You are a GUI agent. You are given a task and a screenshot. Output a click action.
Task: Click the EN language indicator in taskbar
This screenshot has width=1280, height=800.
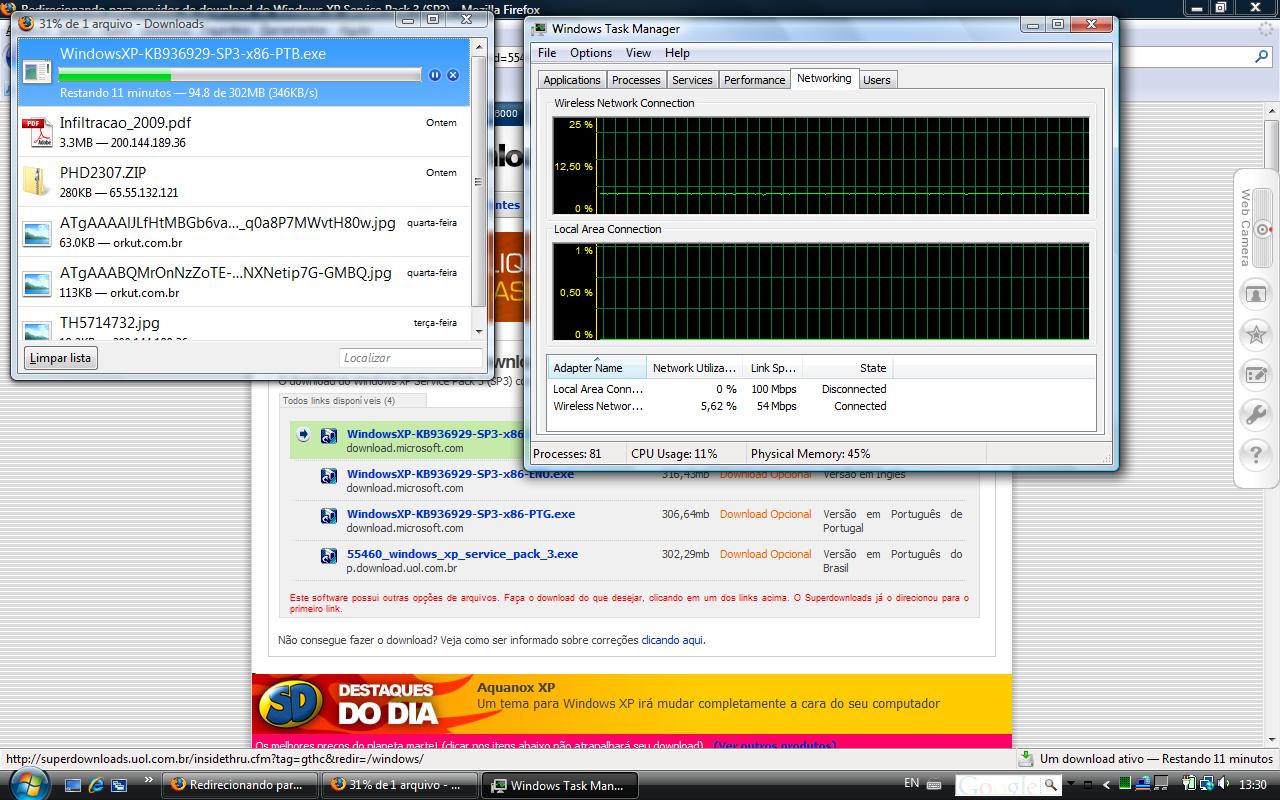click(911, 783)
